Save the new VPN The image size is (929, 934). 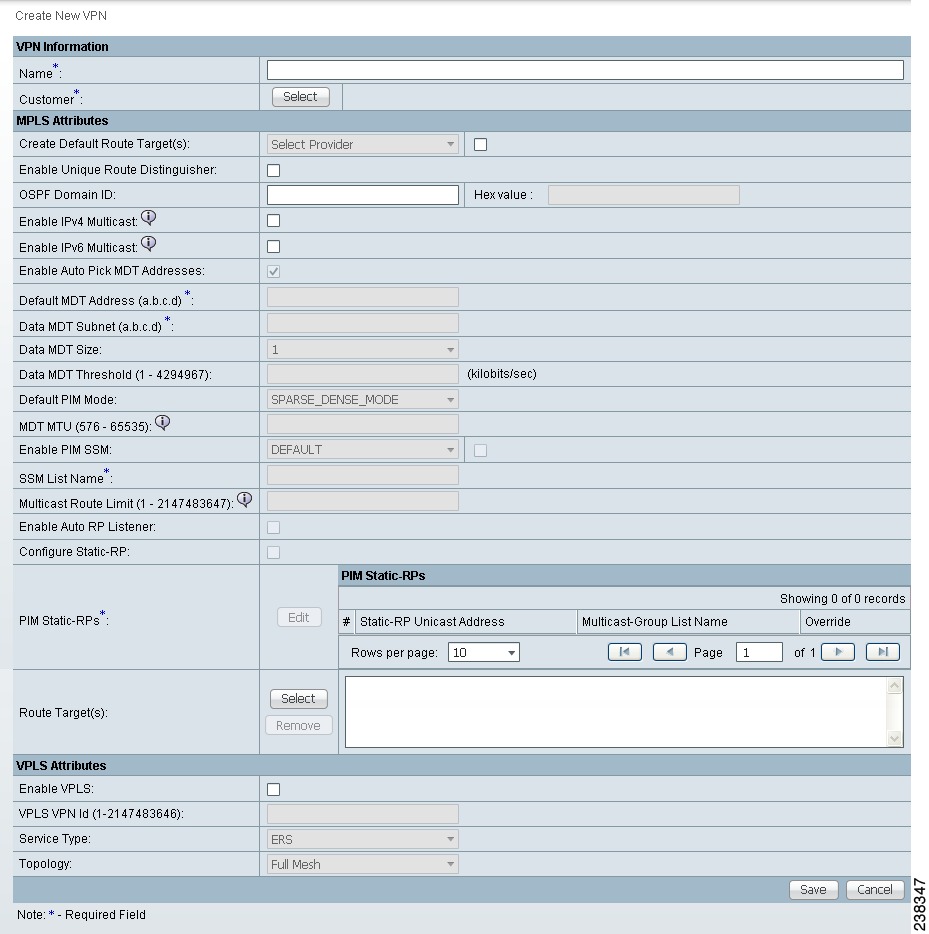(813, 890)
